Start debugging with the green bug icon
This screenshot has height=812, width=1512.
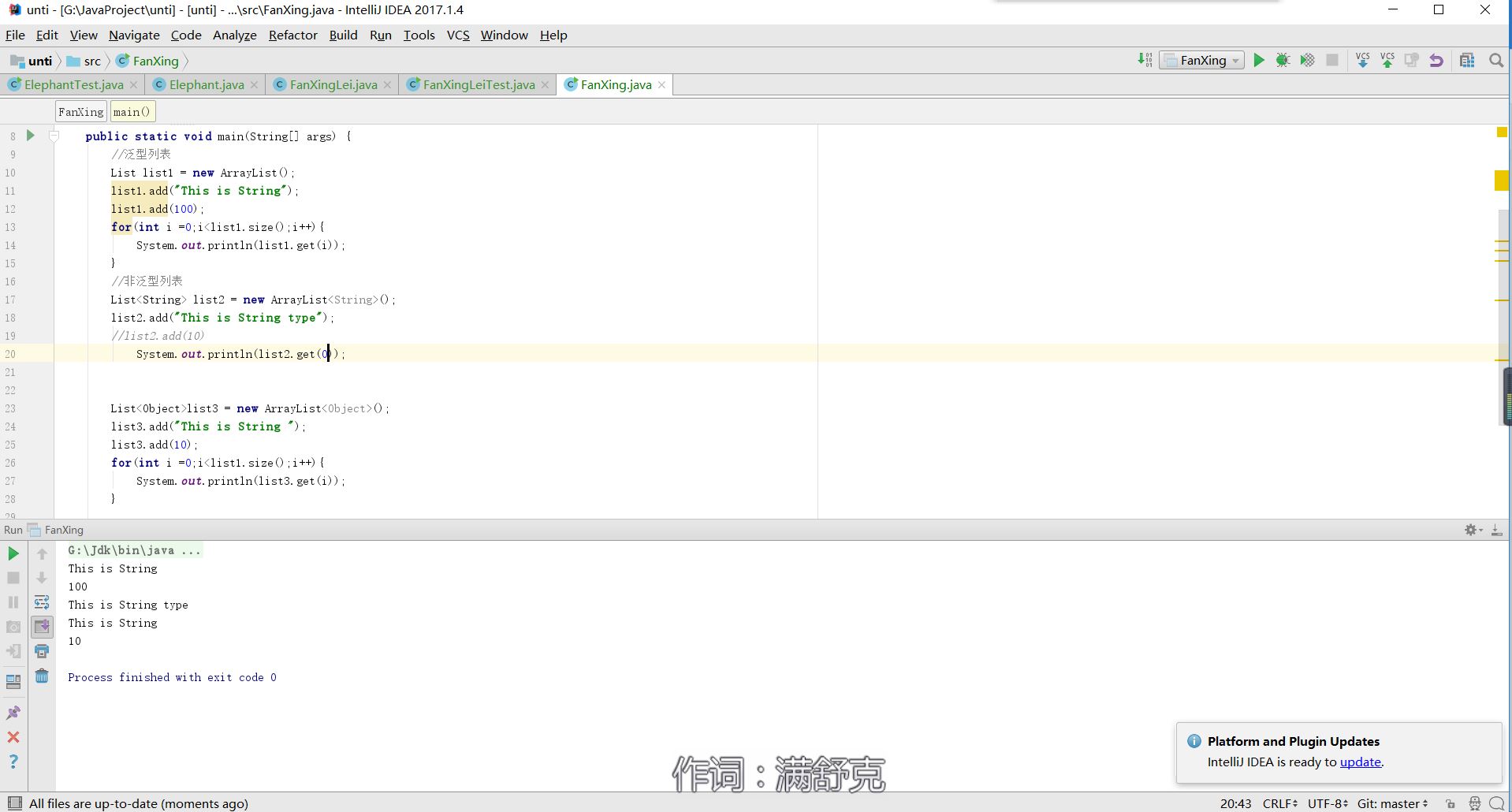(x=1283, y=61)
